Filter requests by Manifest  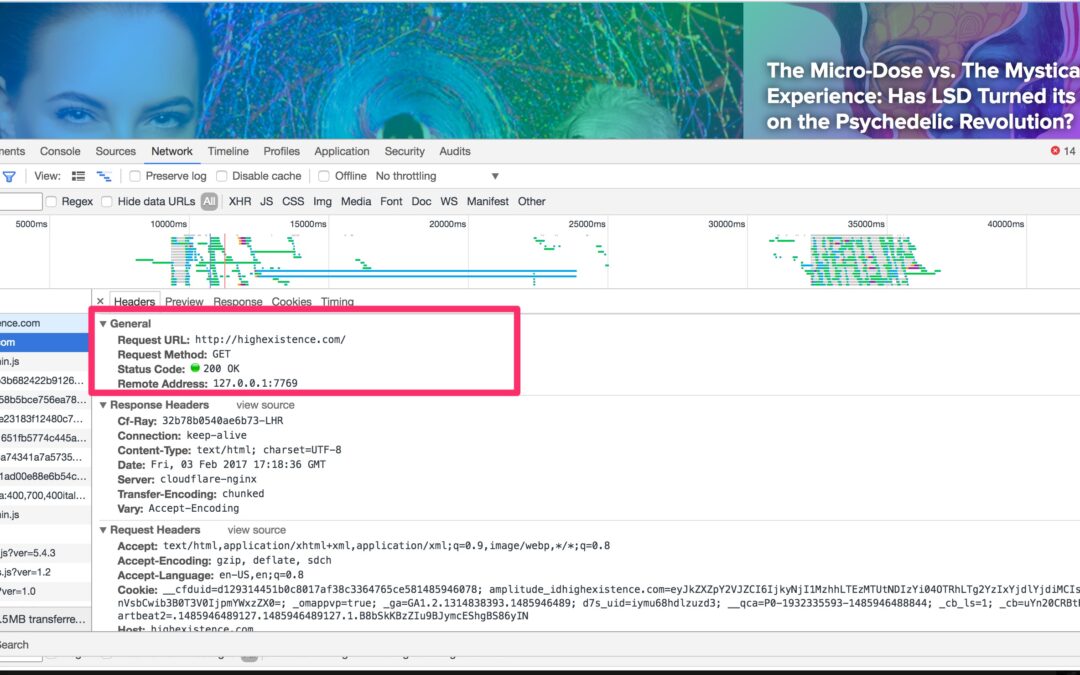(x=488, y=202)
